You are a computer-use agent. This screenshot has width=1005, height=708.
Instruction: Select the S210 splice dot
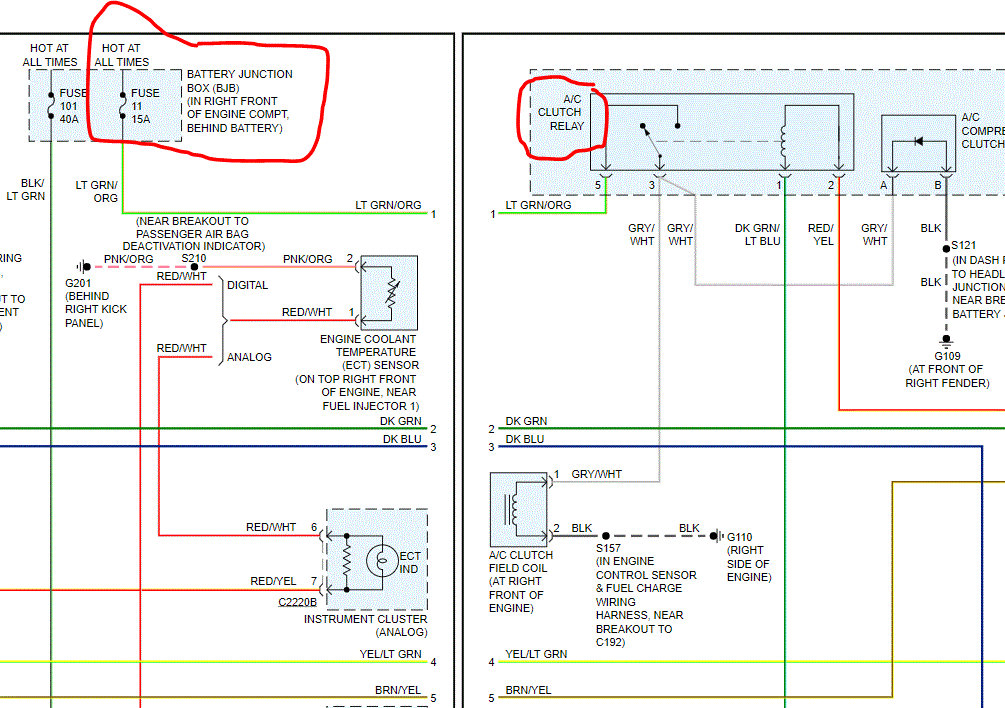tap(194, 267)
